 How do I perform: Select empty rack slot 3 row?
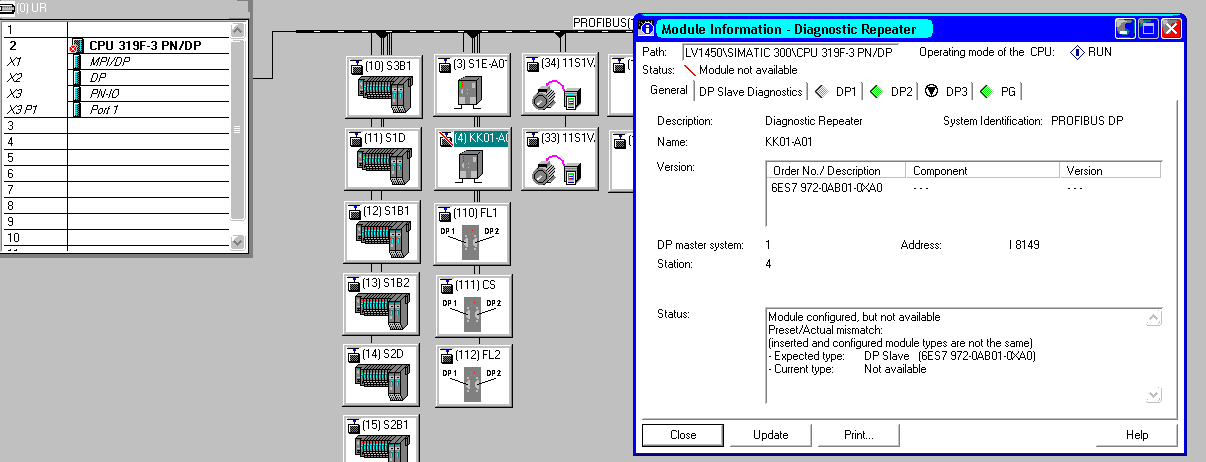pyautogui.click(x=116, y=125)
